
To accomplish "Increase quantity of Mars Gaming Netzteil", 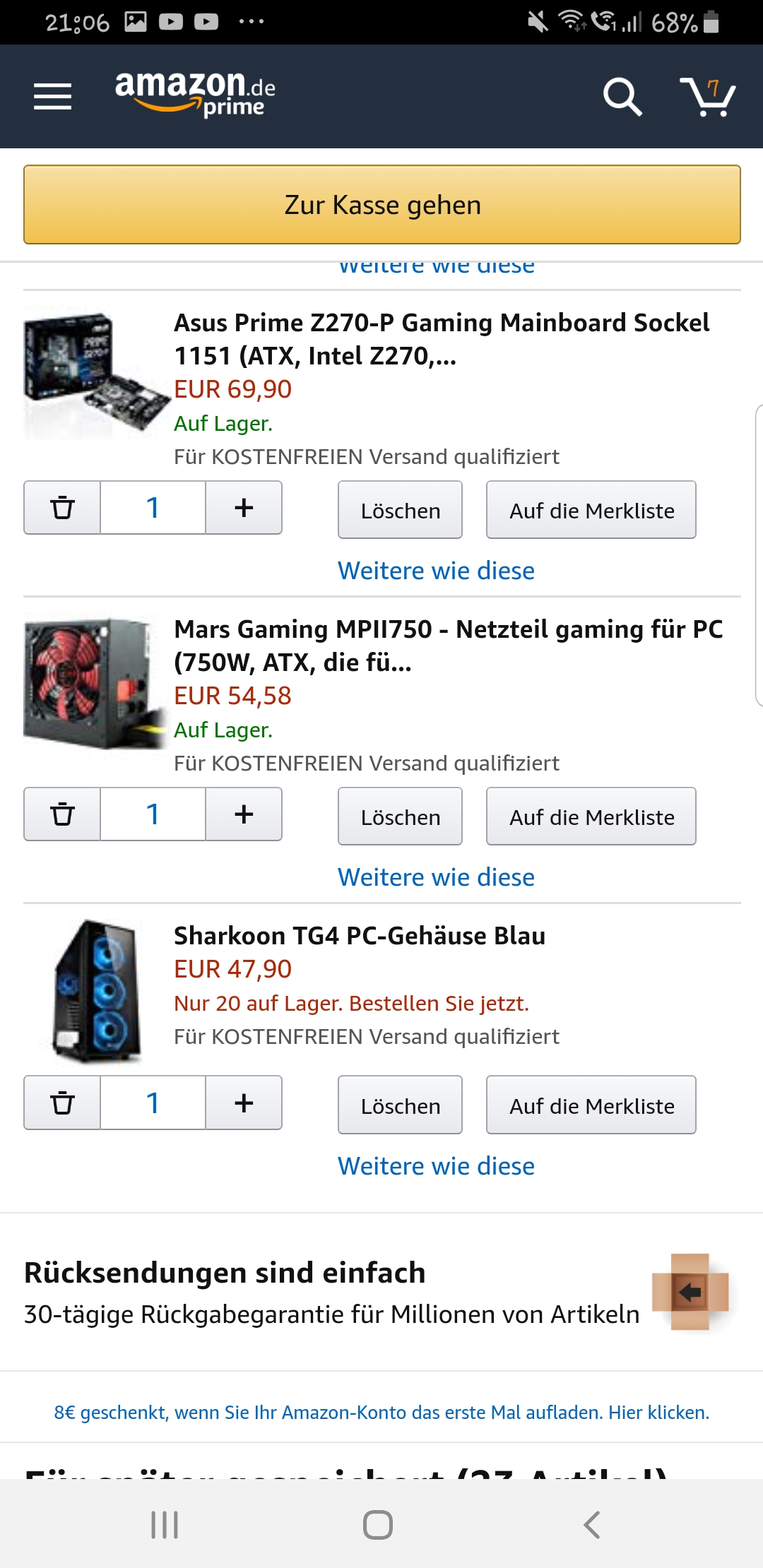I will 244,814.
